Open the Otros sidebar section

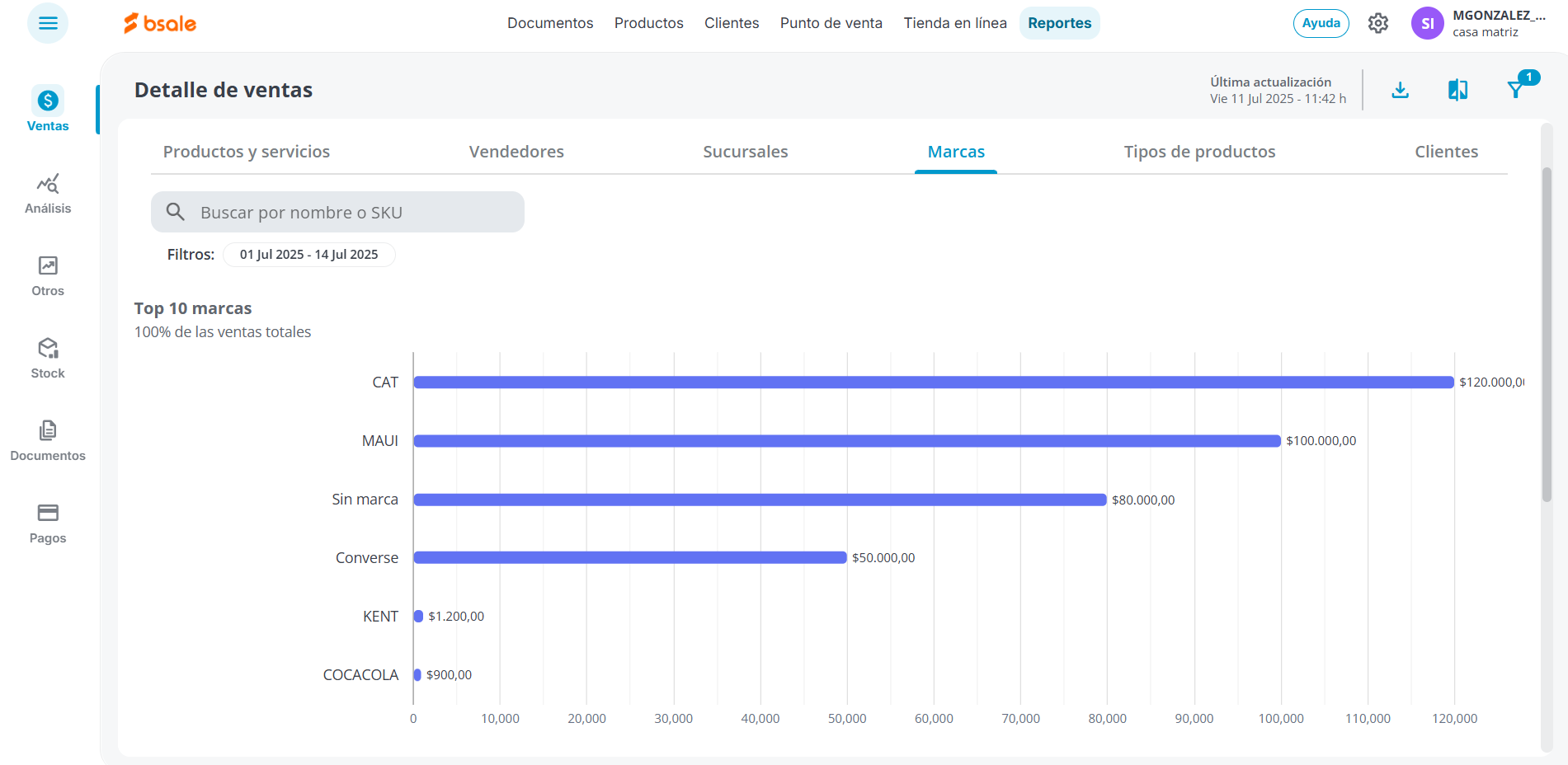click(x=48, y=276)
